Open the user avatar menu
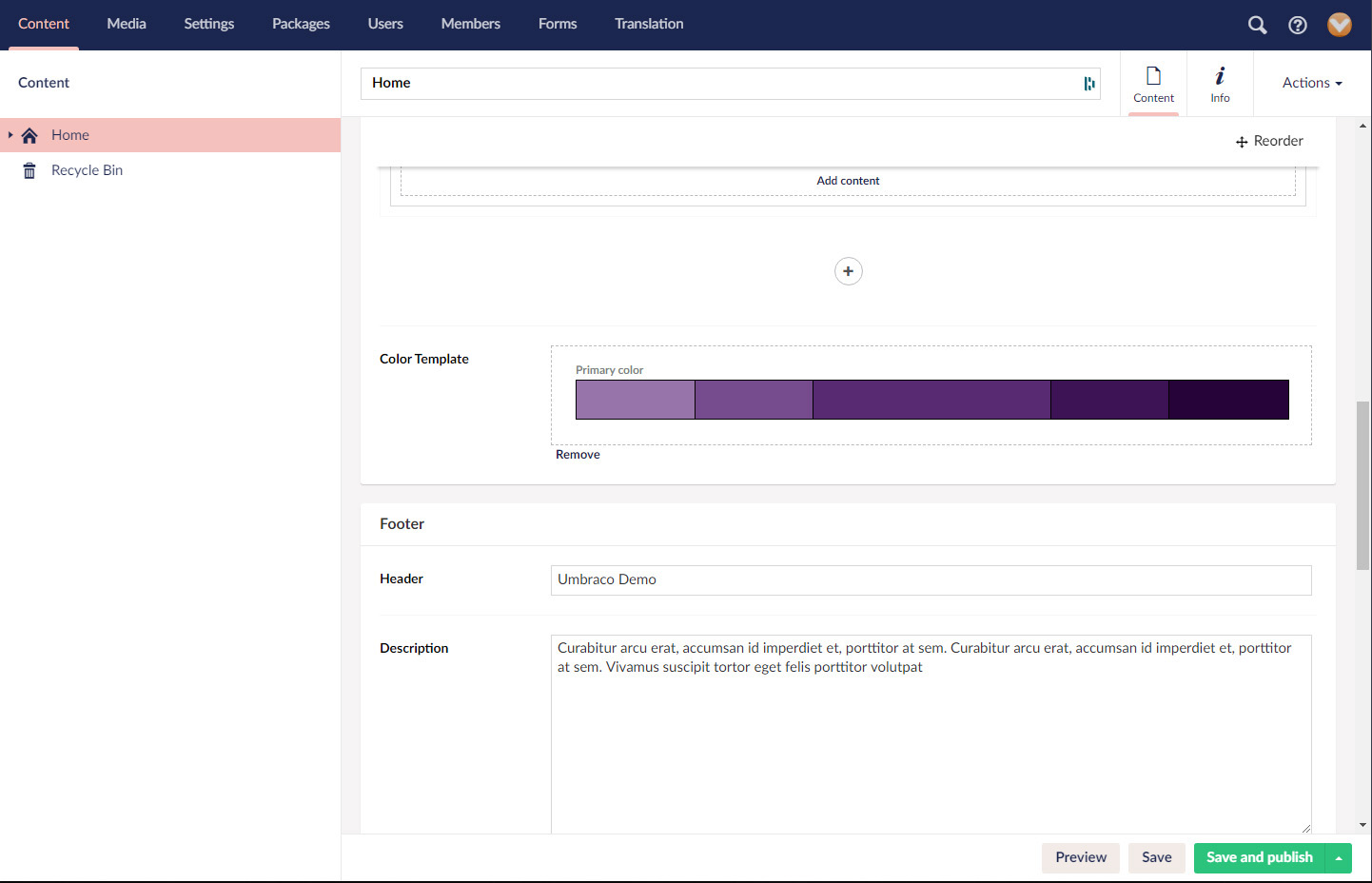This screenshot has width=1372, height=883. [x=1340, y=25]
